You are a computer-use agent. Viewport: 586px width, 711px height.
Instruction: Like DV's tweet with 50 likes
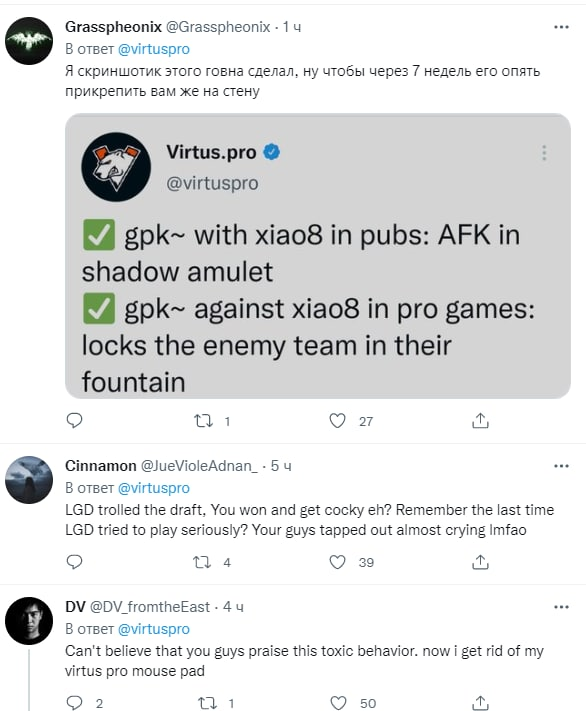[338, 703]
